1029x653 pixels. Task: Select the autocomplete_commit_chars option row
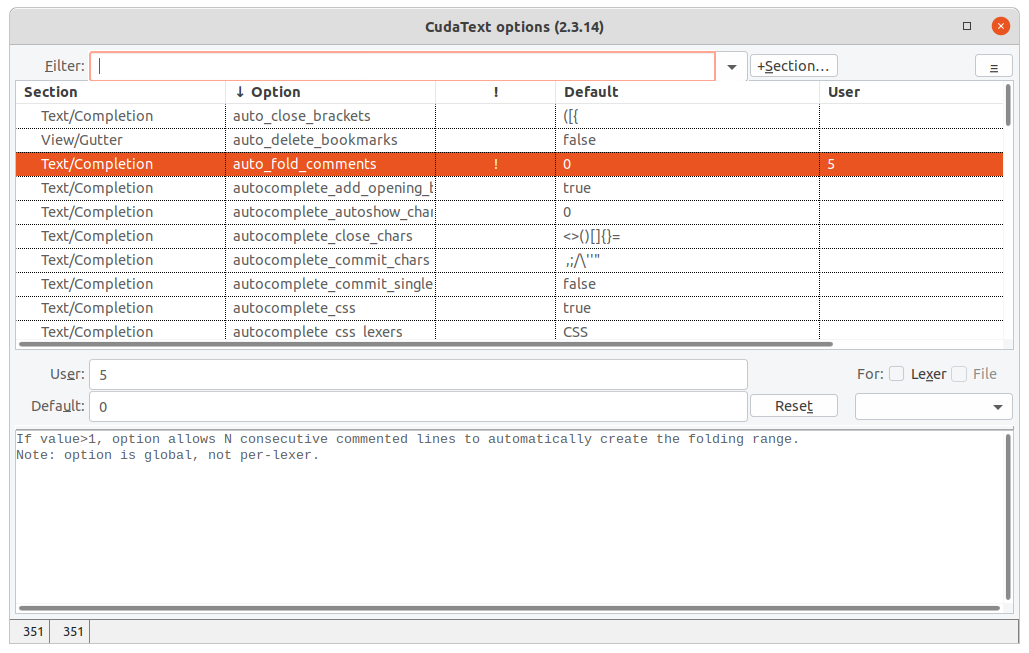(509, 261)
